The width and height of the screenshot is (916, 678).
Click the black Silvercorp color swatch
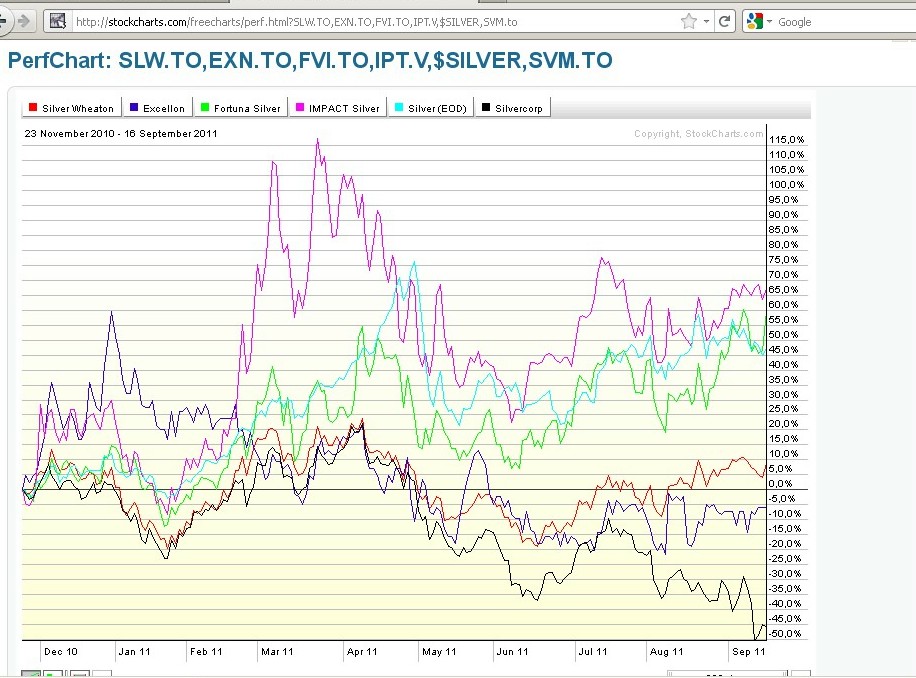point(485,108)
